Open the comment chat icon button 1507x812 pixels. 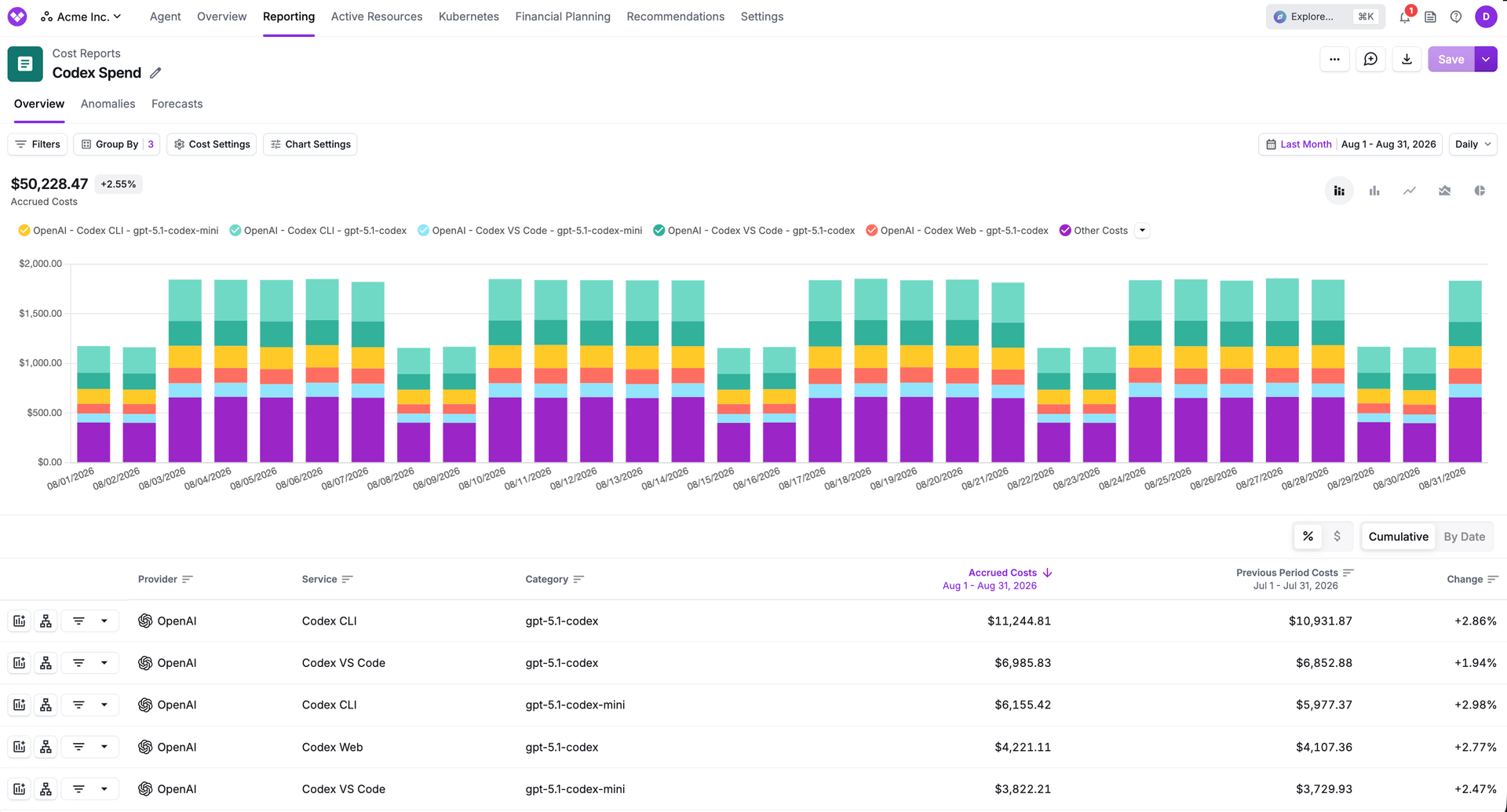(1370, 59)
